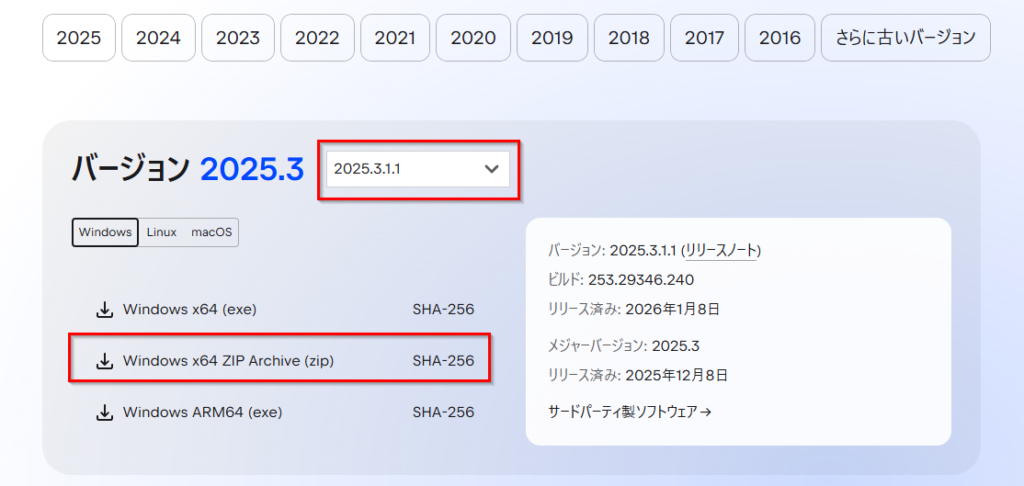Download the Windows x64 ZIP Archive

point(228,360)
